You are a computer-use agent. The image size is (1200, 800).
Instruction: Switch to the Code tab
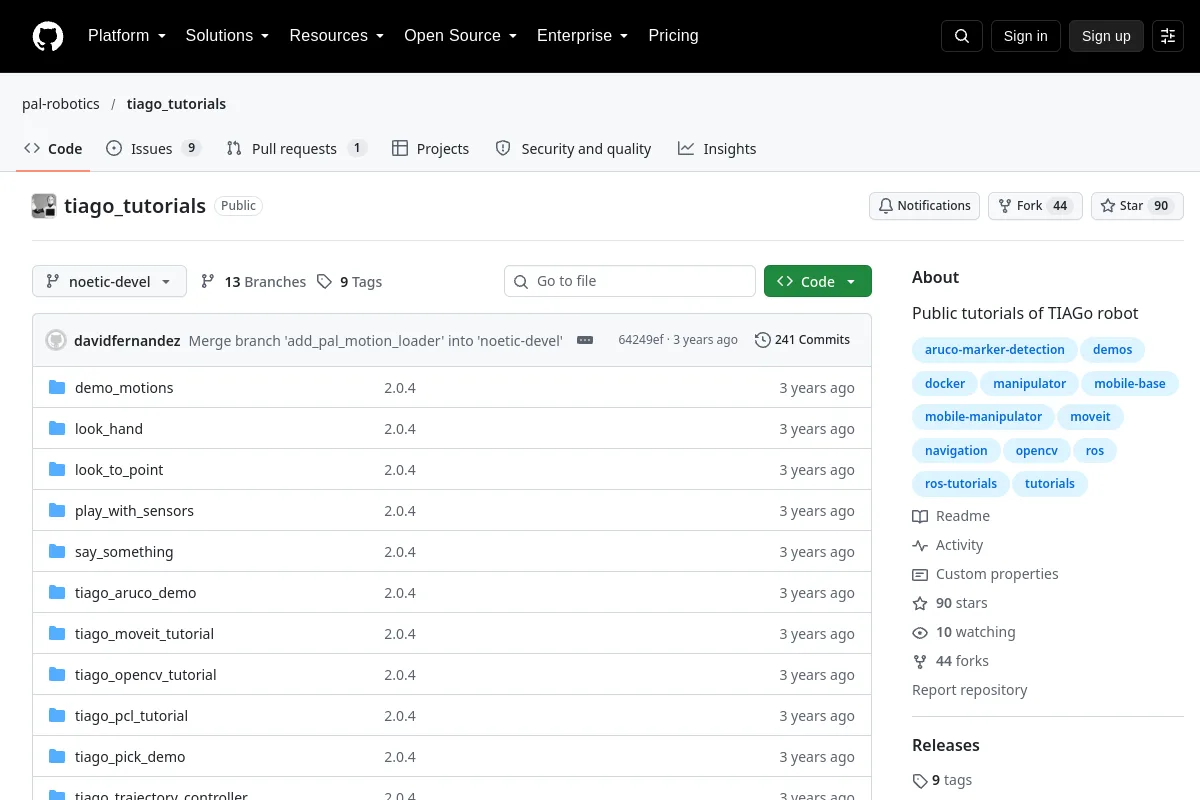click(53, 149)
